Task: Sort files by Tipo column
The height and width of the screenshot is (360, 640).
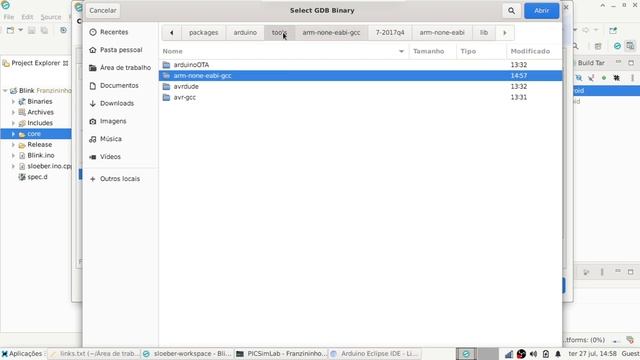Action: point(481,51)
